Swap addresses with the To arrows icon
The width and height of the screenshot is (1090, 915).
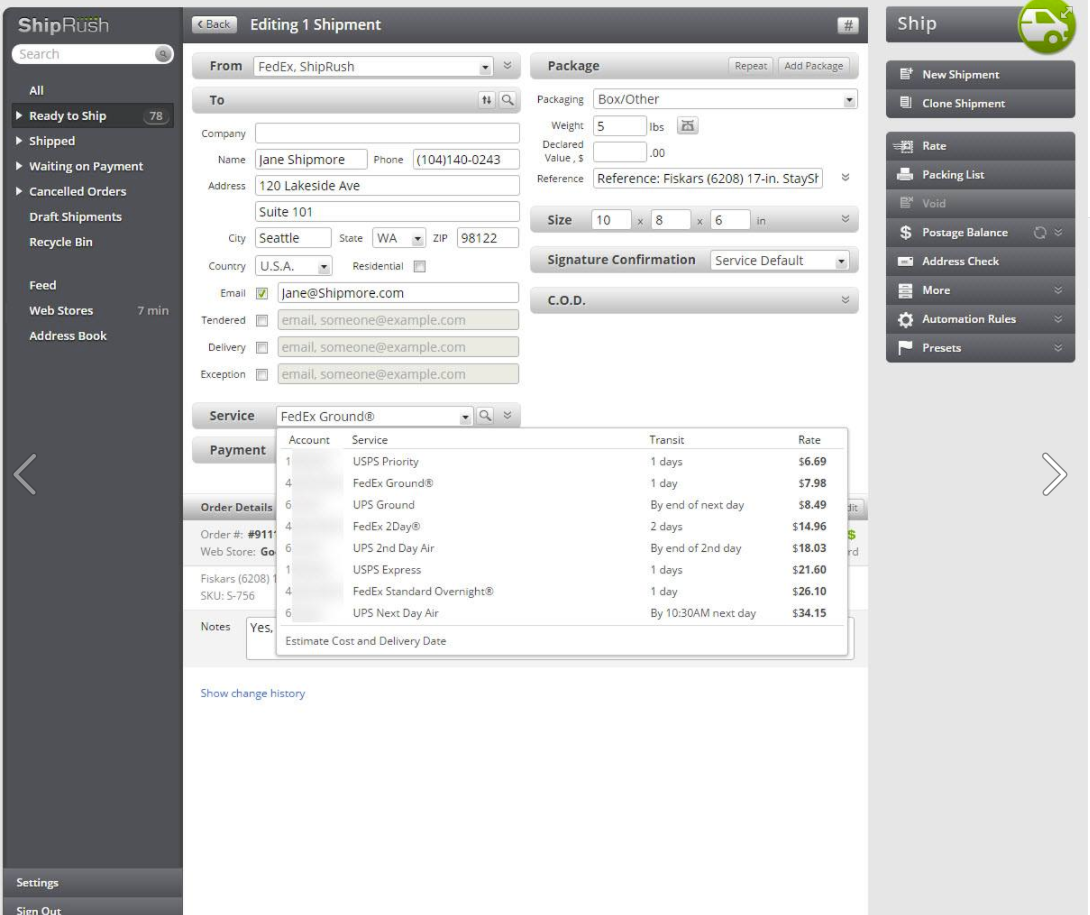[487, 100]
